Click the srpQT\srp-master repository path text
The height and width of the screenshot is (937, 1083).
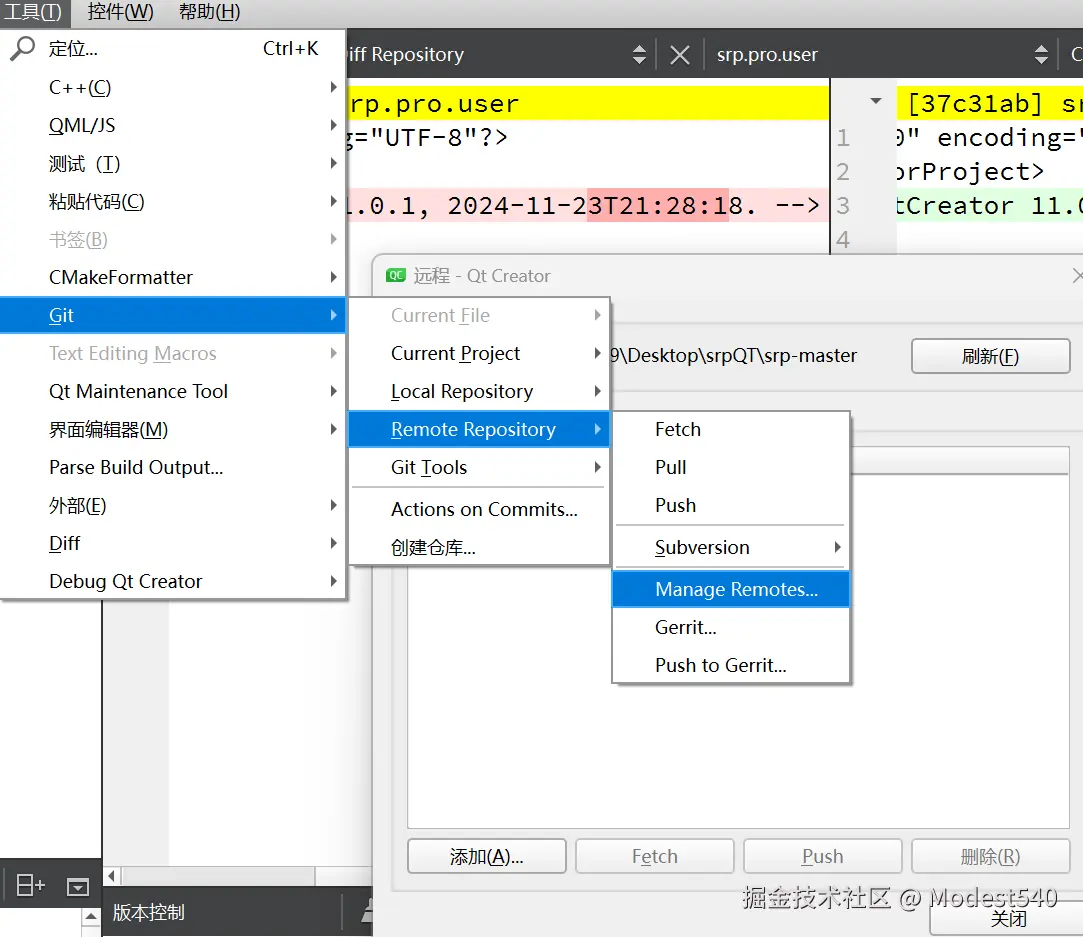pos(734,356)
